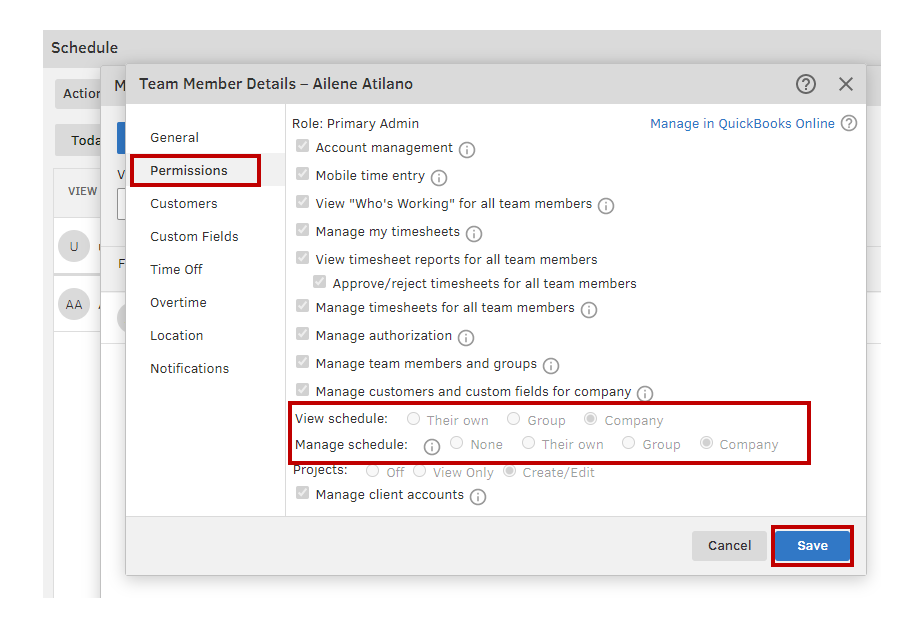The height and width of the screenshot is (619, 913).
Task: Toggle Mobile time entry checkbox
Action: coord(302,174)
